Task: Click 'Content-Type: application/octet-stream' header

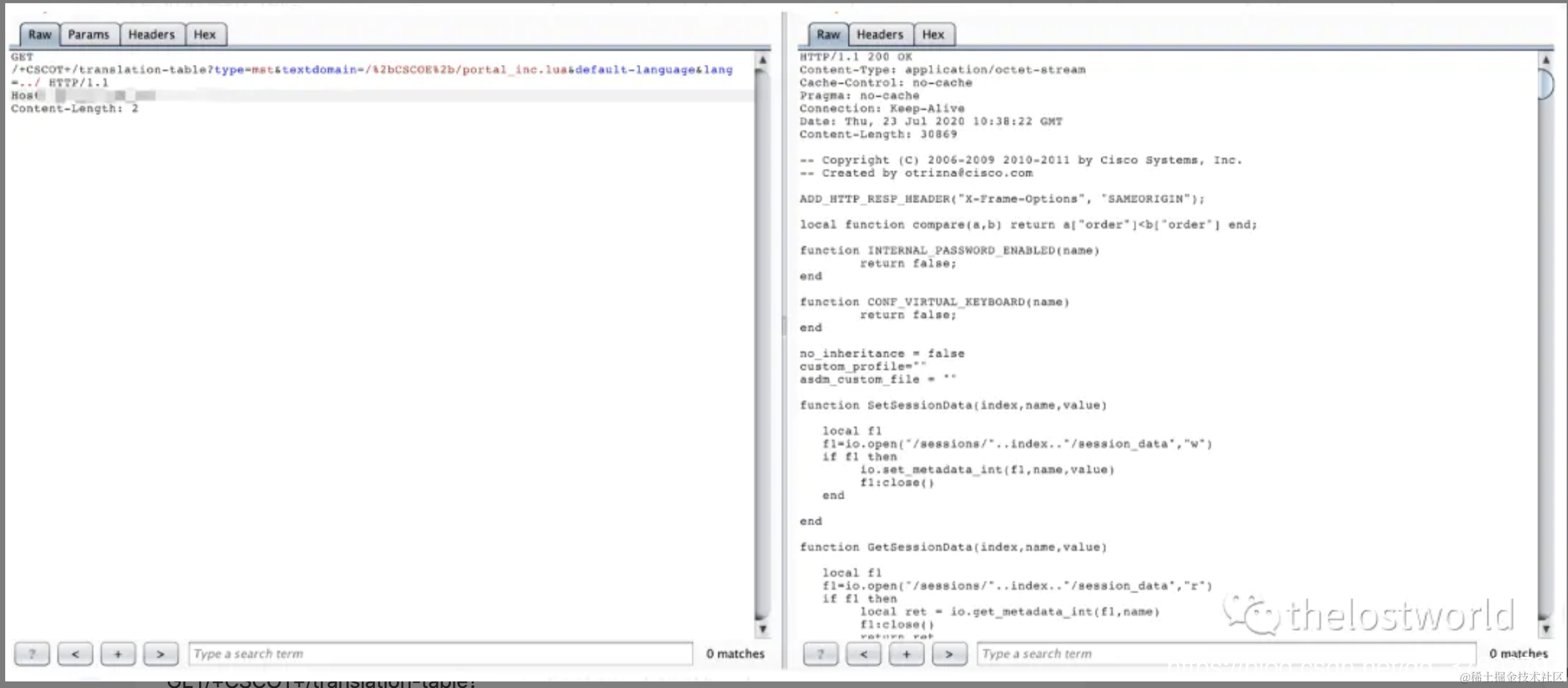Action: [943, 70]
